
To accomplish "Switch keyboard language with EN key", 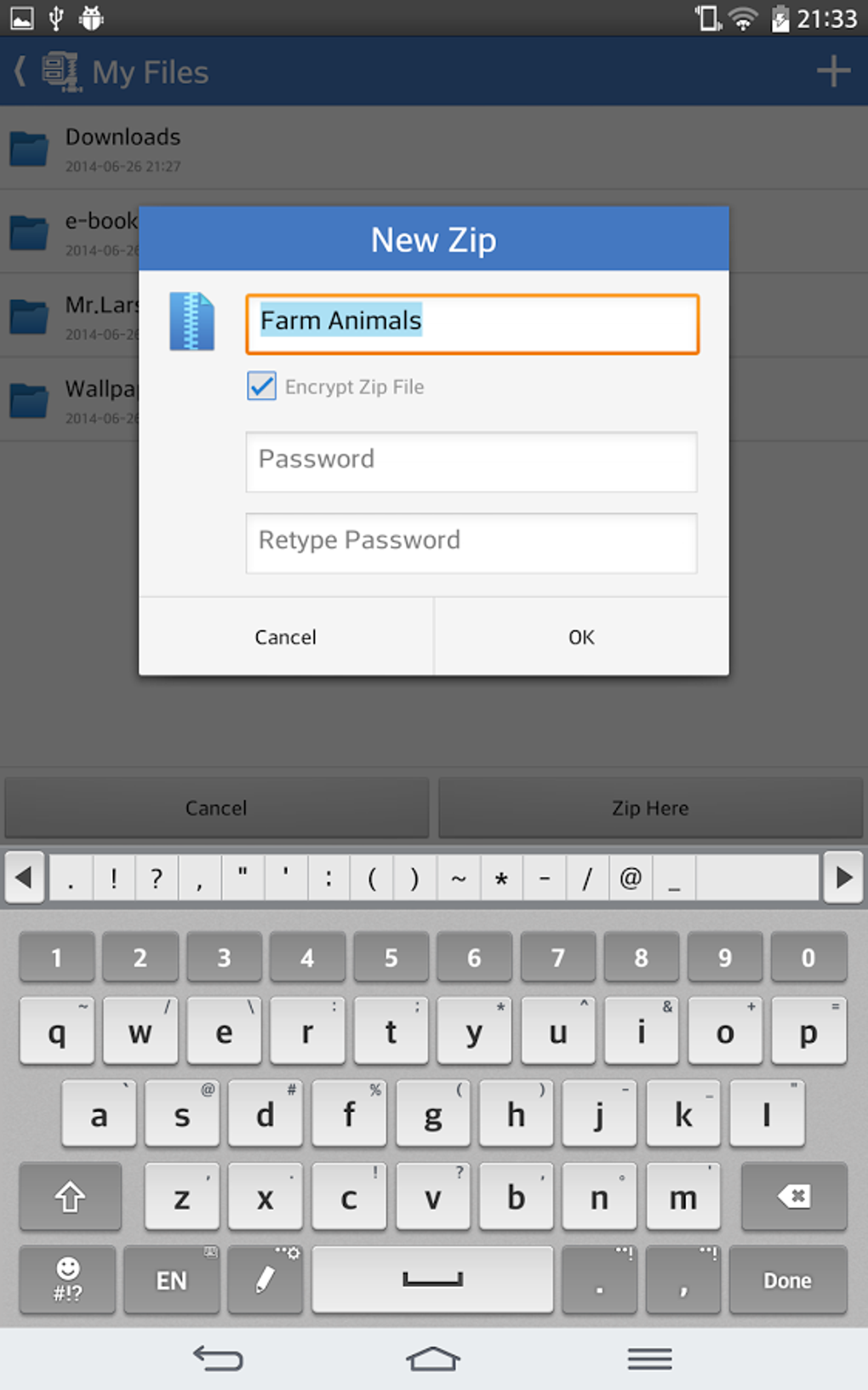I will (x=171, y=1280).
